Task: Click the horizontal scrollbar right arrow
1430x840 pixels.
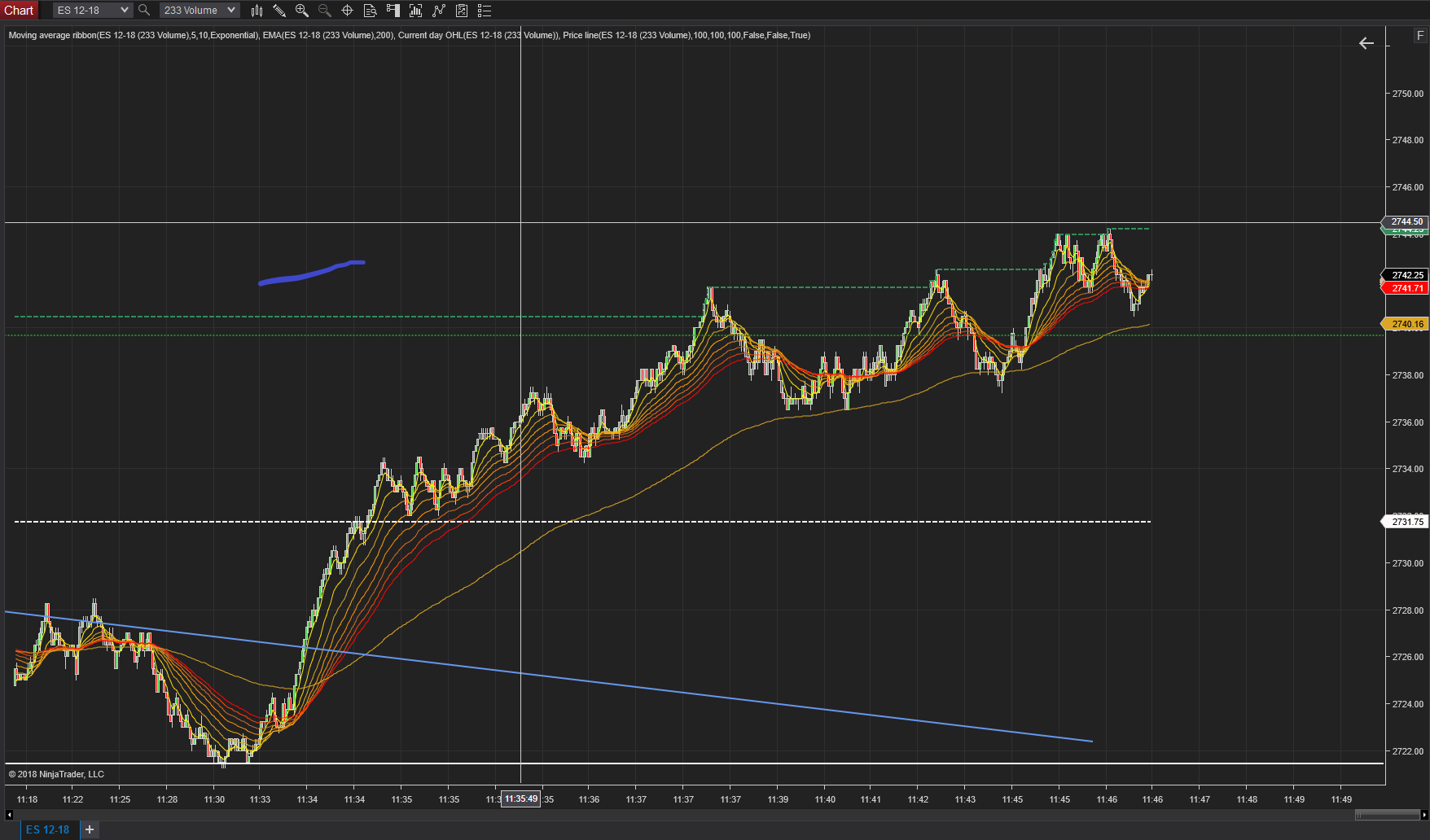Action: pos(1424,814)
